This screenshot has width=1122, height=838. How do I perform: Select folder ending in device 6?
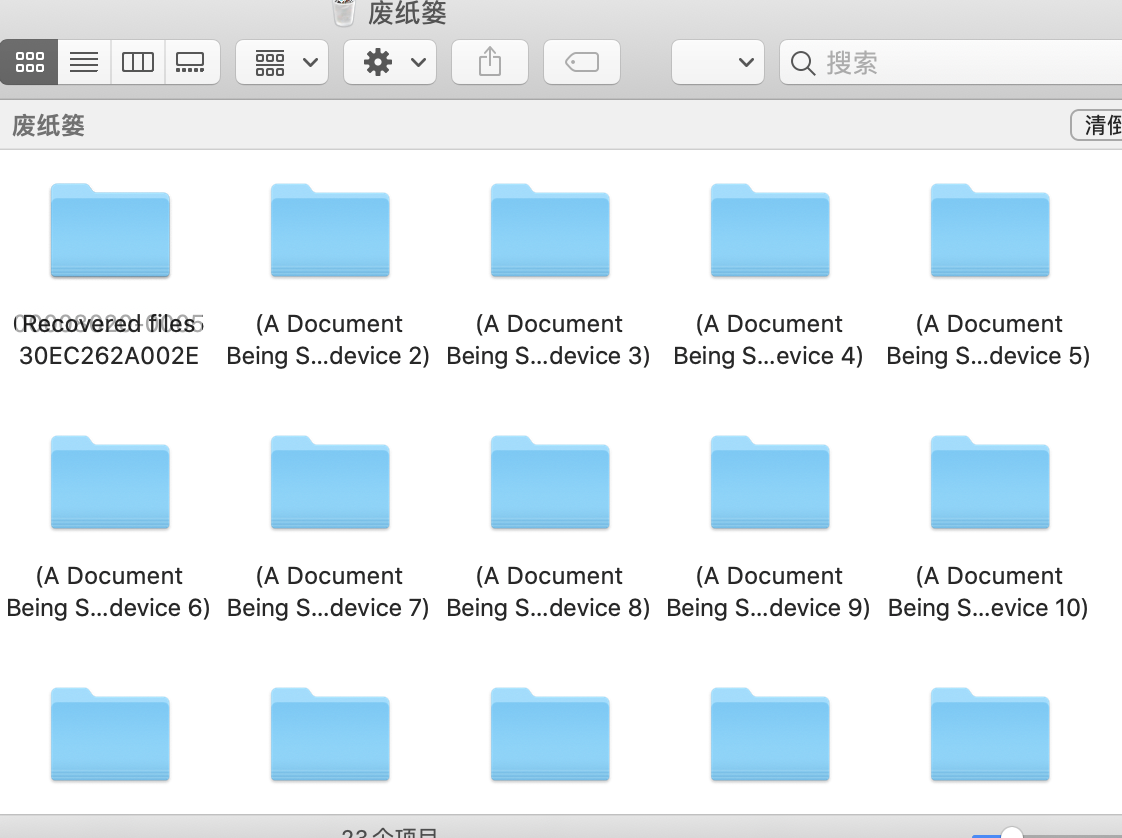[110, 483]
